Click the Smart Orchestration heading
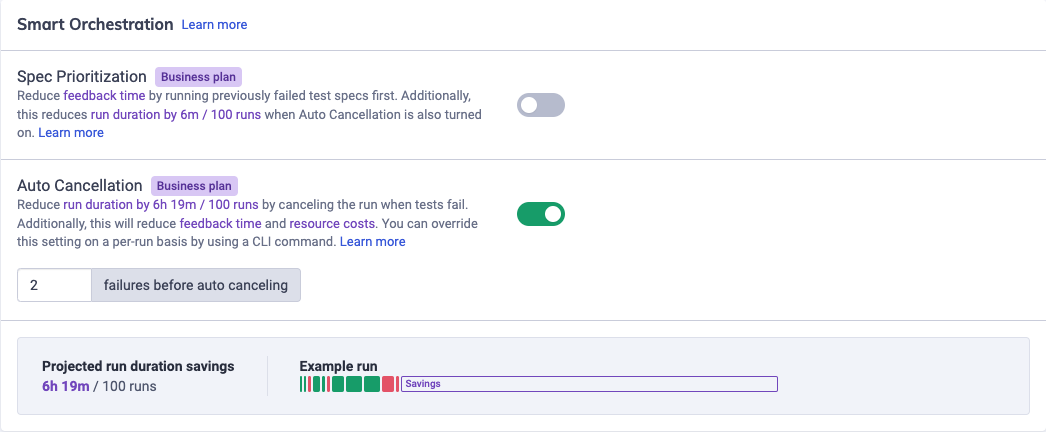This screenshot has height=432, width=1046. (x=95, y=24)
